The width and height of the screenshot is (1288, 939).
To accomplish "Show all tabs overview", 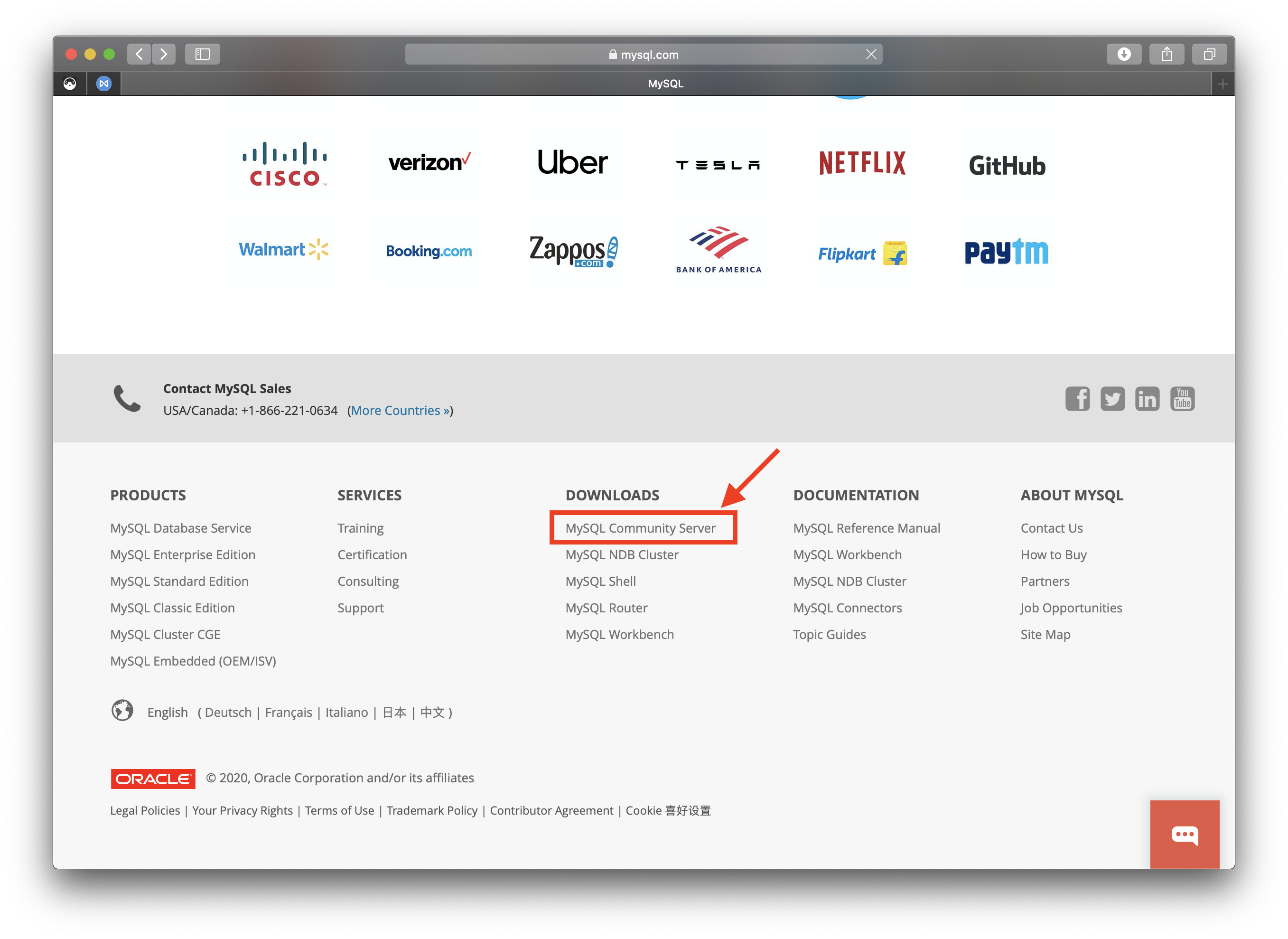I will (x=1209, y=54).
